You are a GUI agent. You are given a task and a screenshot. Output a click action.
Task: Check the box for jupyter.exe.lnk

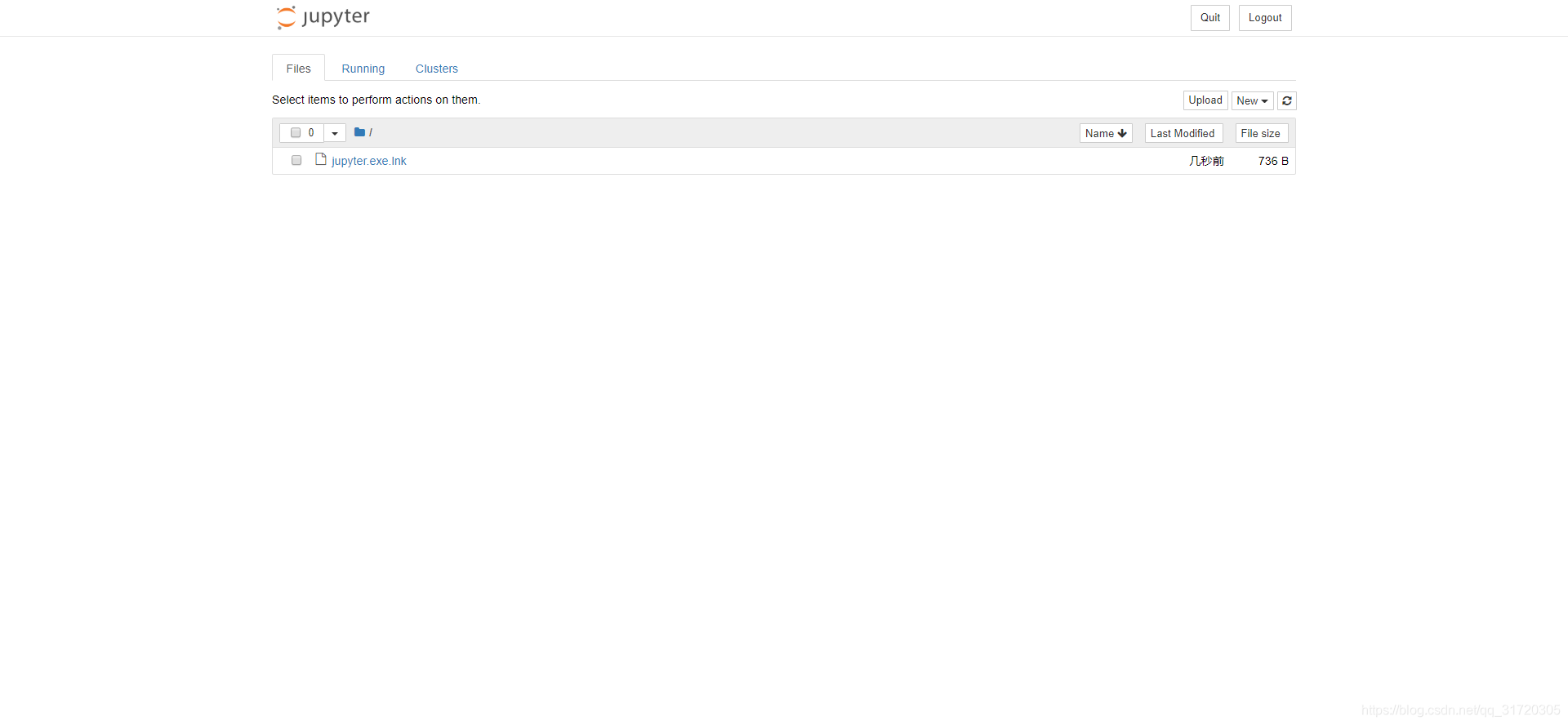[x=296, y=160]
